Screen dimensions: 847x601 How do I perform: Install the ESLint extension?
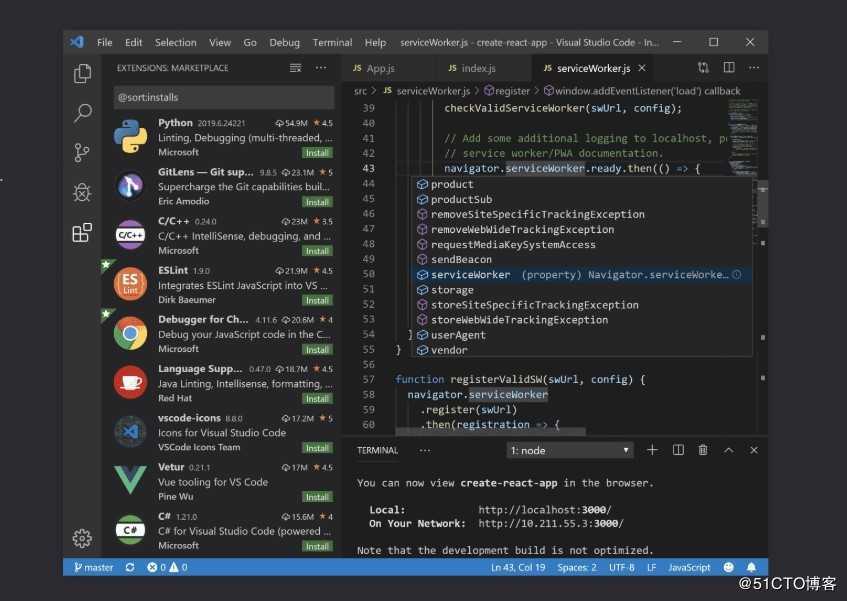[317, 300]
